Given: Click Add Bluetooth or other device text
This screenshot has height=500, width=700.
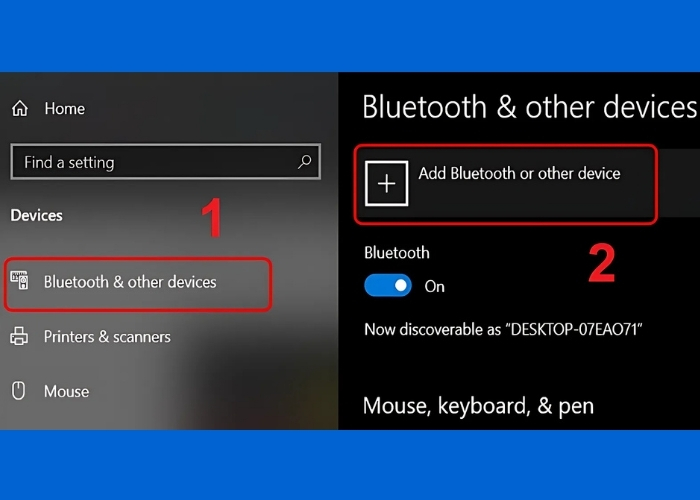Looking at the screenshot, I should coord(519,174).
